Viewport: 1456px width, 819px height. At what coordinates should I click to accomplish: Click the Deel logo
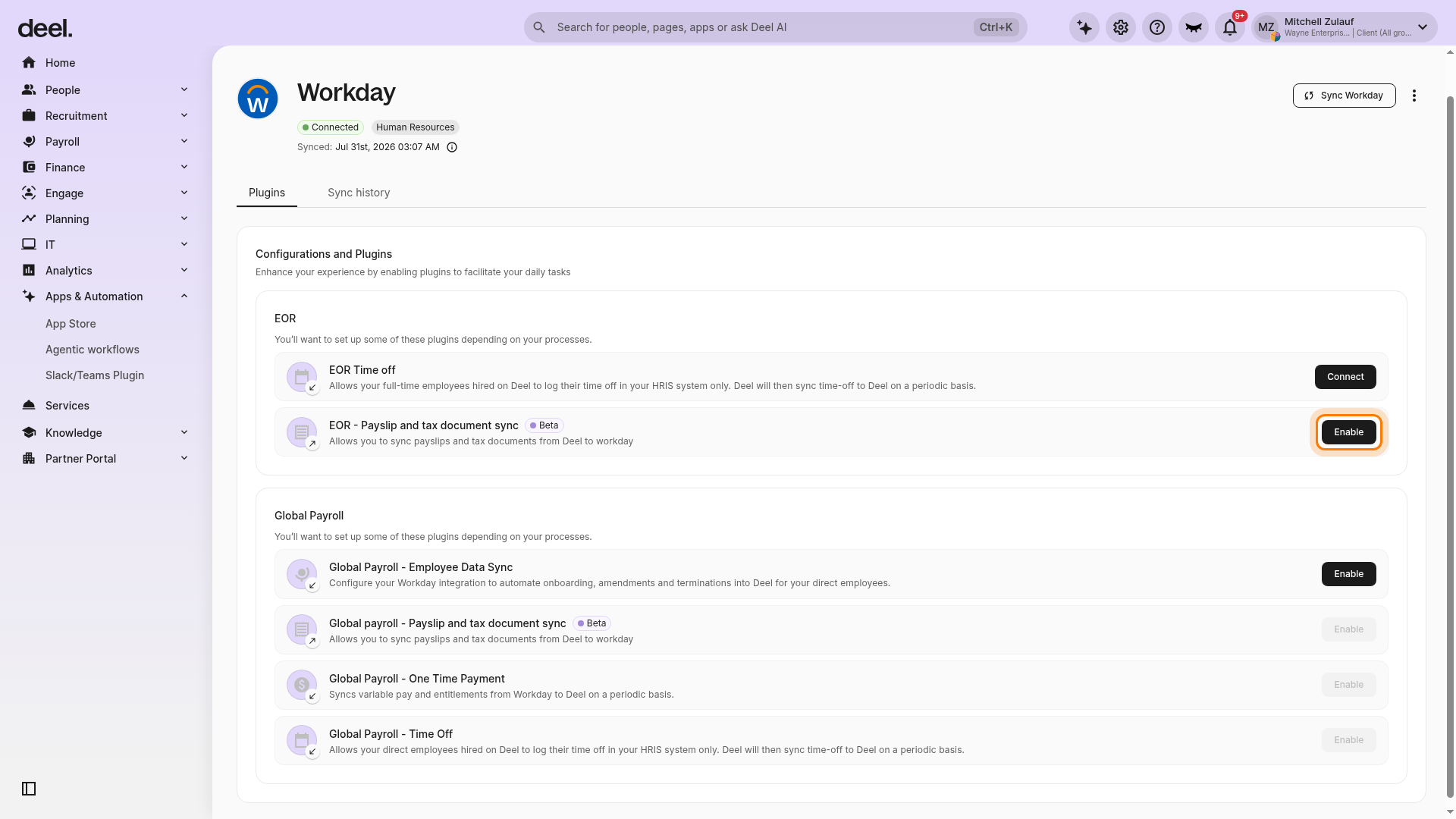(45, 28)
